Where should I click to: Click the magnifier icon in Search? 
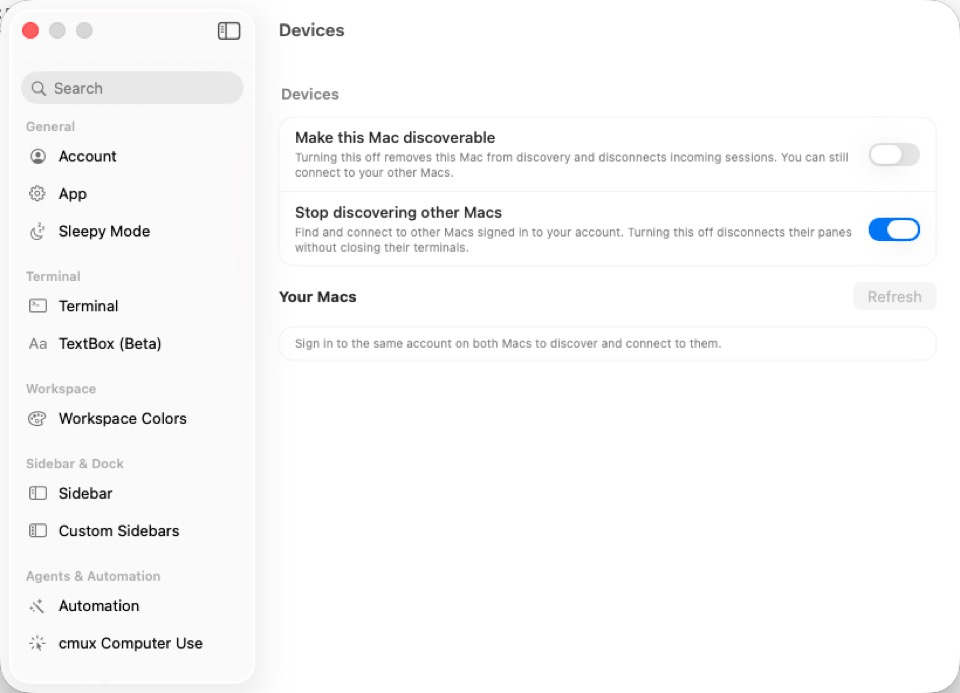pos(39,89)
